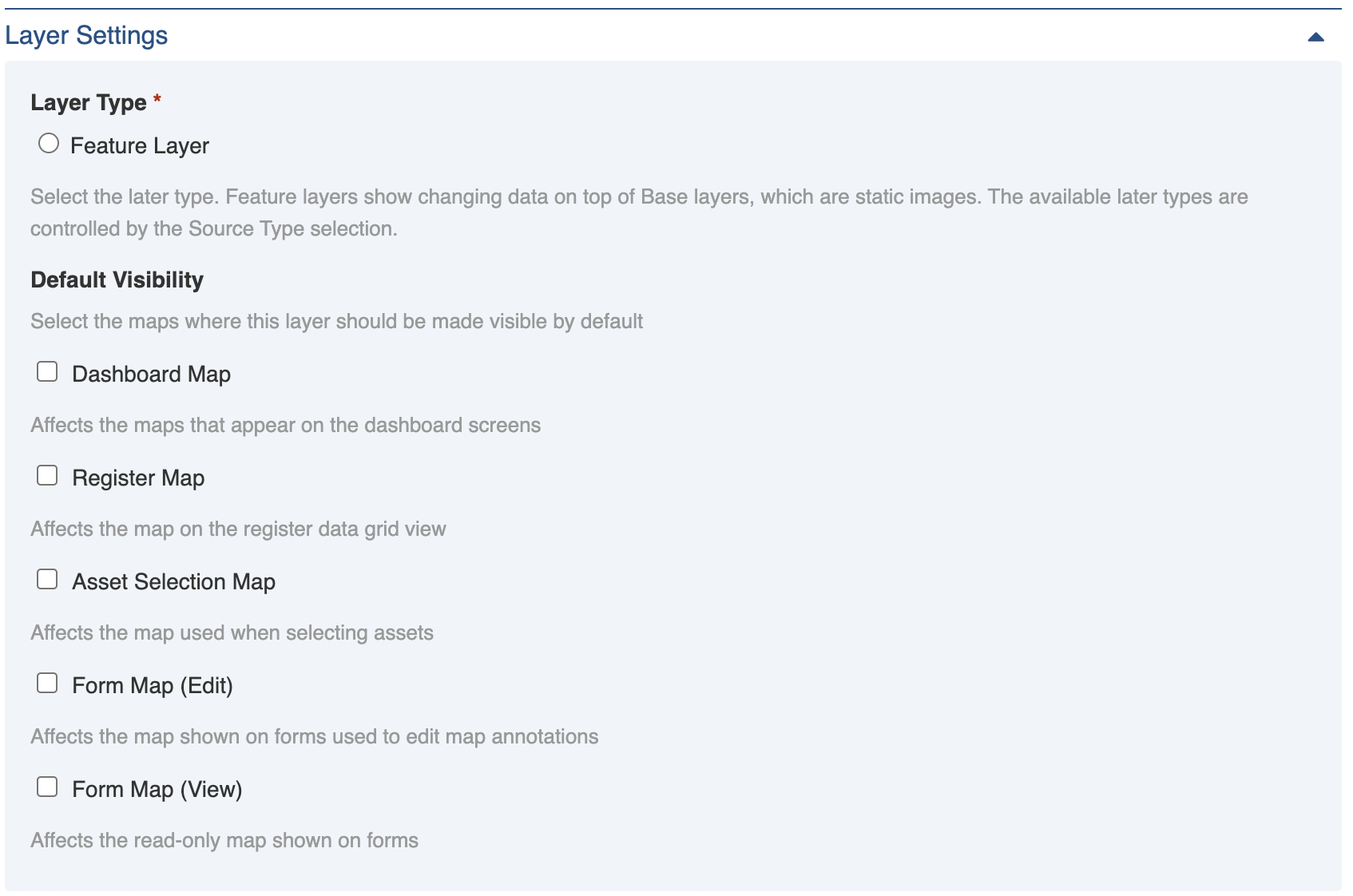Click the Layer Type heading
This screenshot has width=1353, height=896.
click(x=88, y=101)
